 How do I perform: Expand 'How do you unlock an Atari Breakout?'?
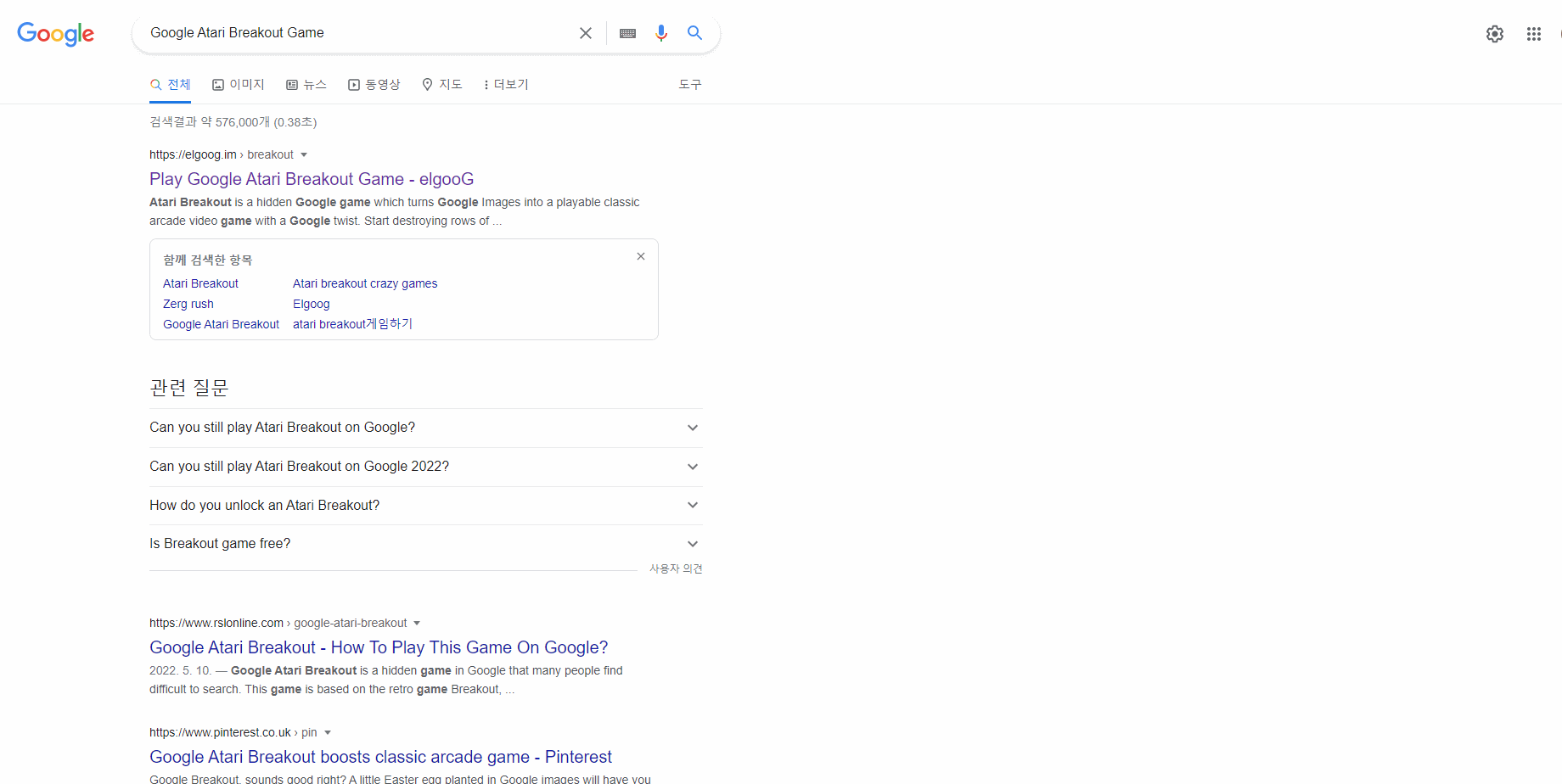[x=426, y=506]
